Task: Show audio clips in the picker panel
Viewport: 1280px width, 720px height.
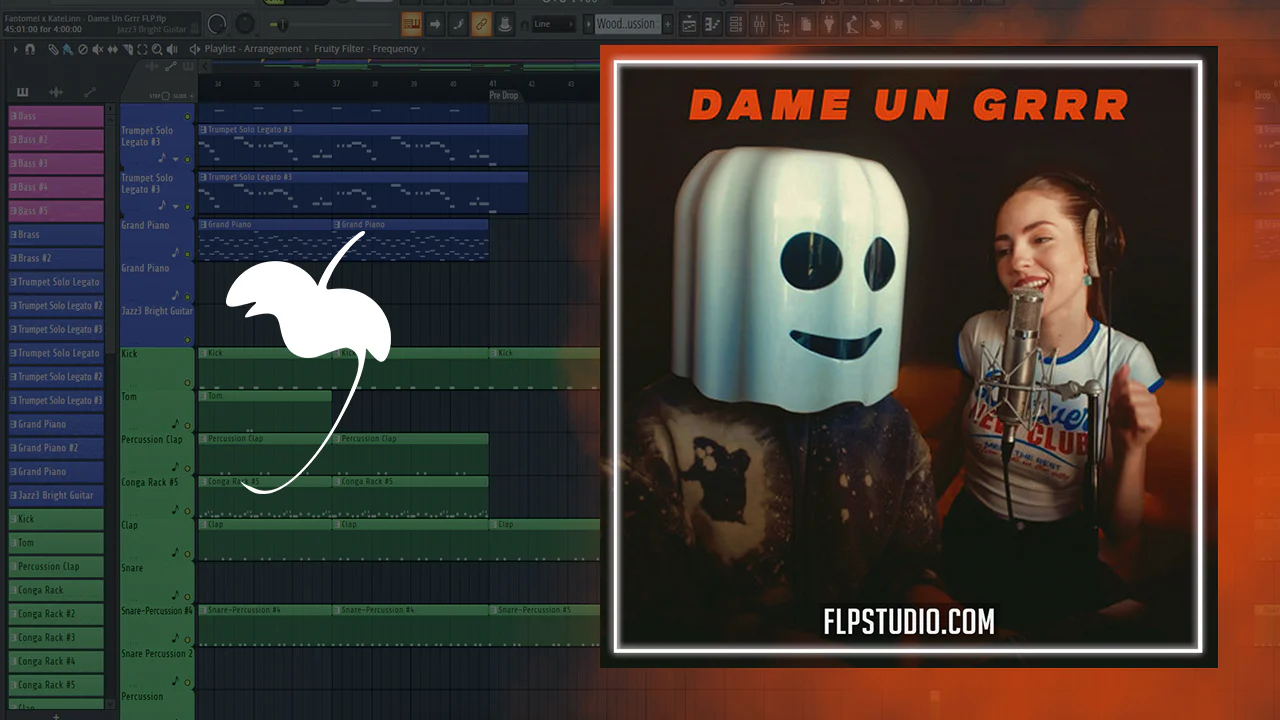Action: [56, 92]
